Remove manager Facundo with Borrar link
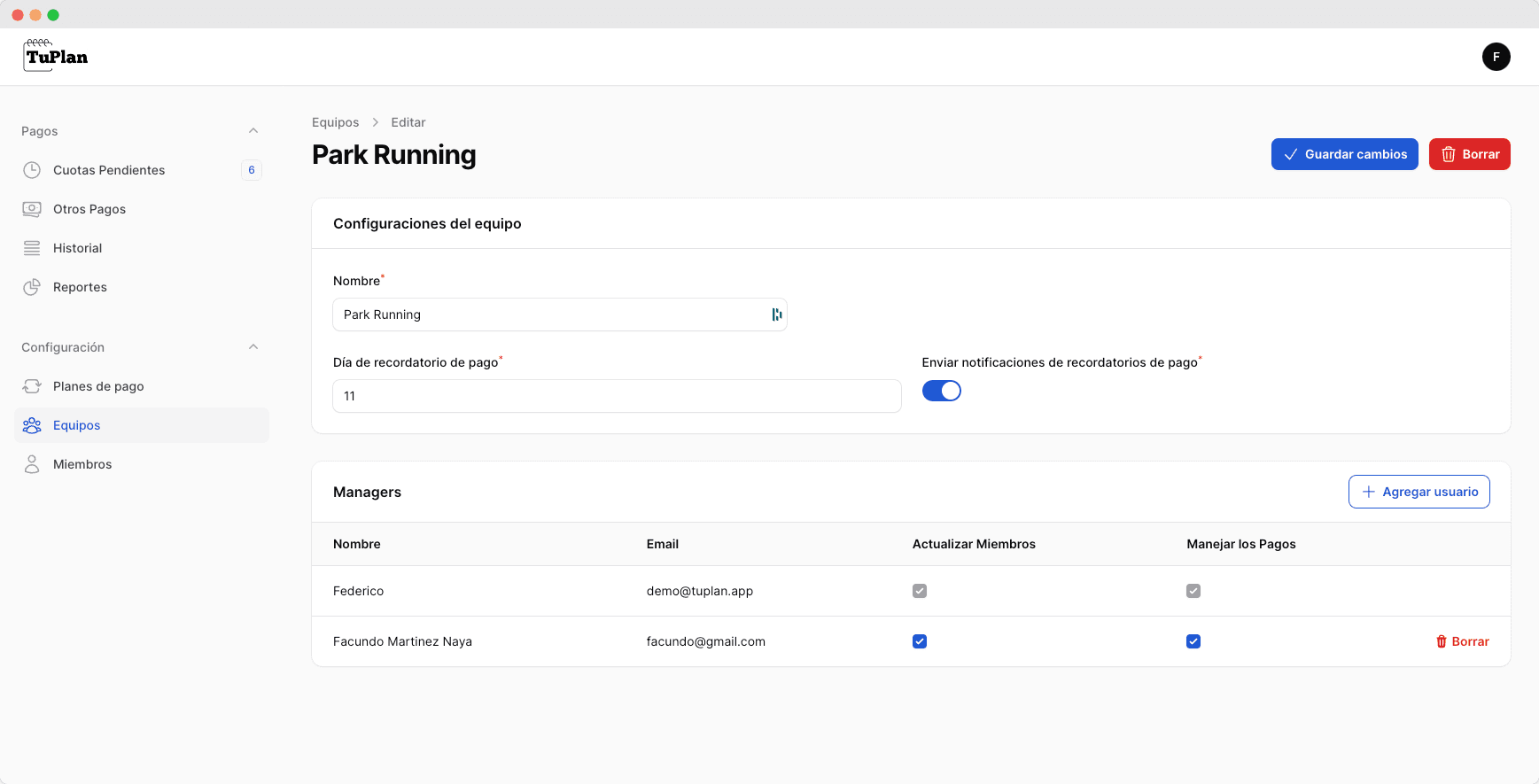Image resolution: width=1539 pixels, height=784 pixels. [1462, 641]
